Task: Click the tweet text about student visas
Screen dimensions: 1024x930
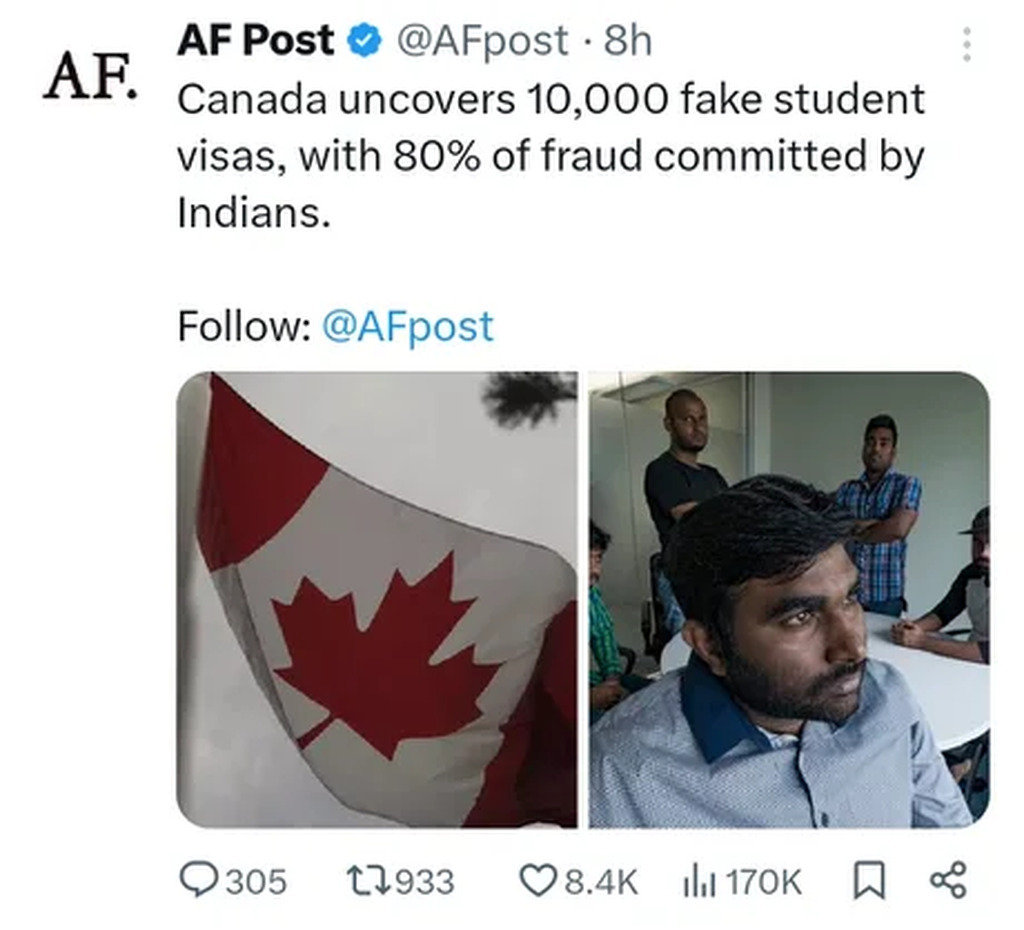Action: tap(550, 155)
